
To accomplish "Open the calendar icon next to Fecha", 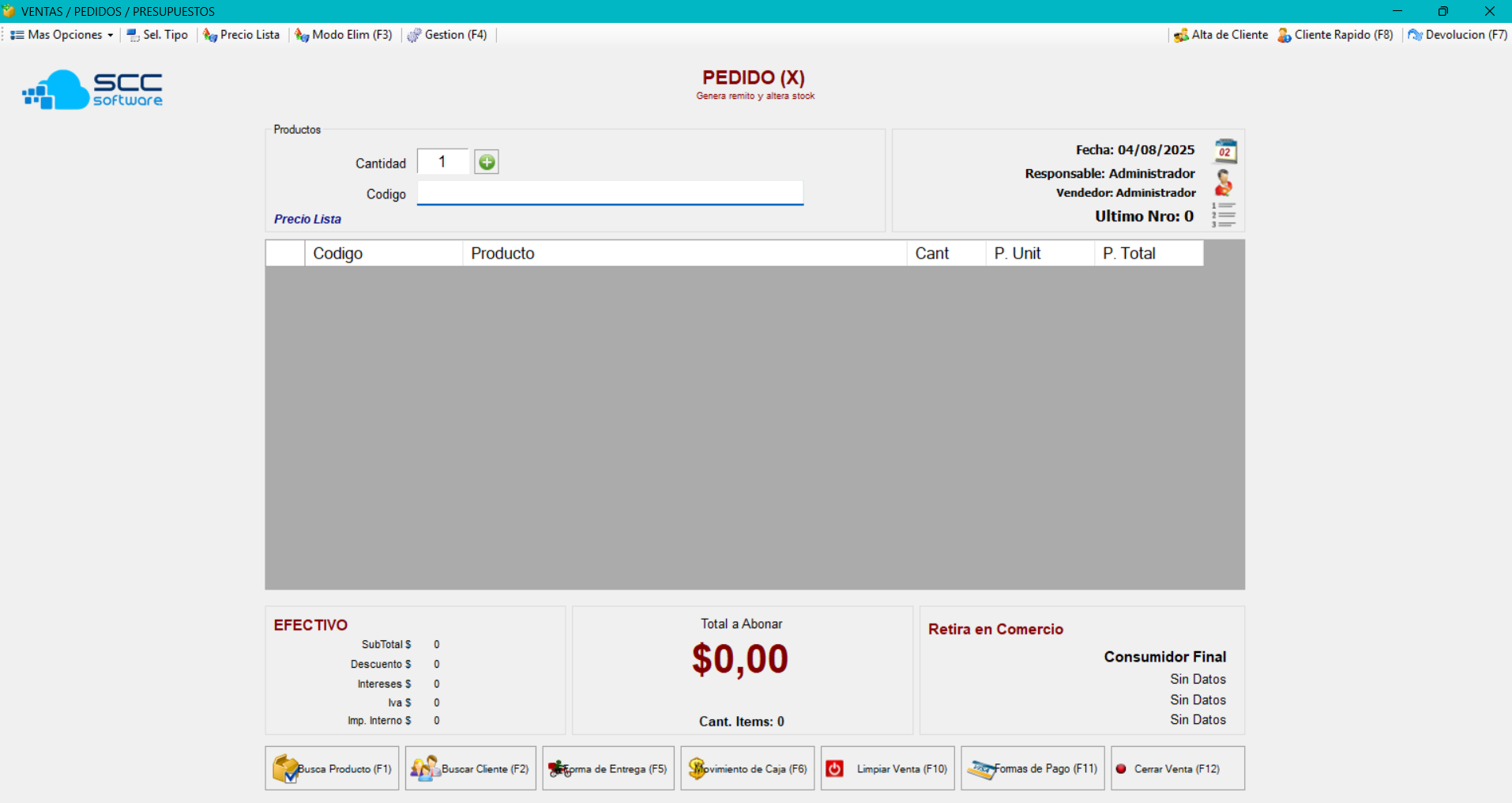I will pos(1224,150).
